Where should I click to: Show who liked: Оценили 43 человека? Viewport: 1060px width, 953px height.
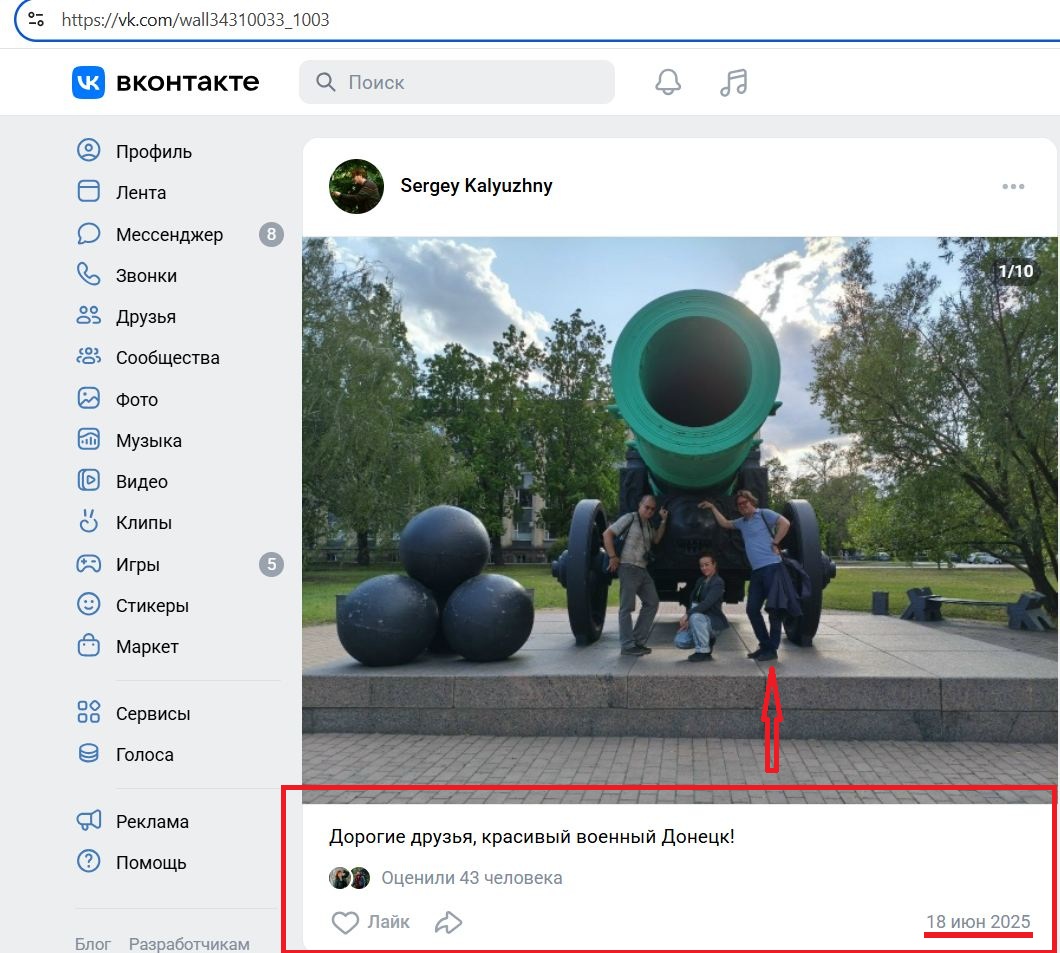click(471, 878)
